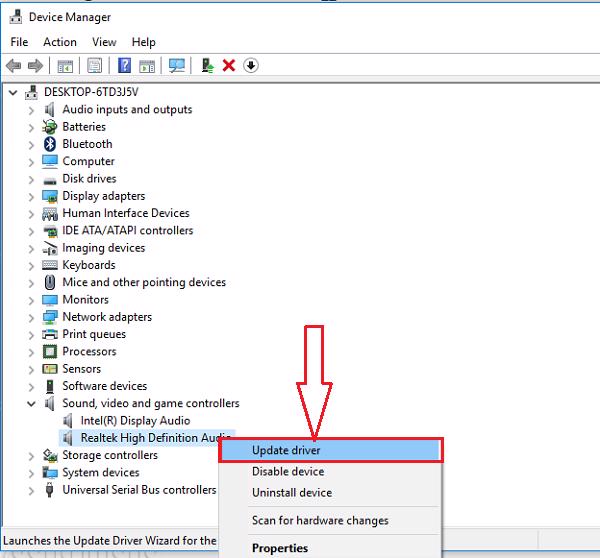Expand the Network adapters category

pyautogui.click(x=31, y=317)
